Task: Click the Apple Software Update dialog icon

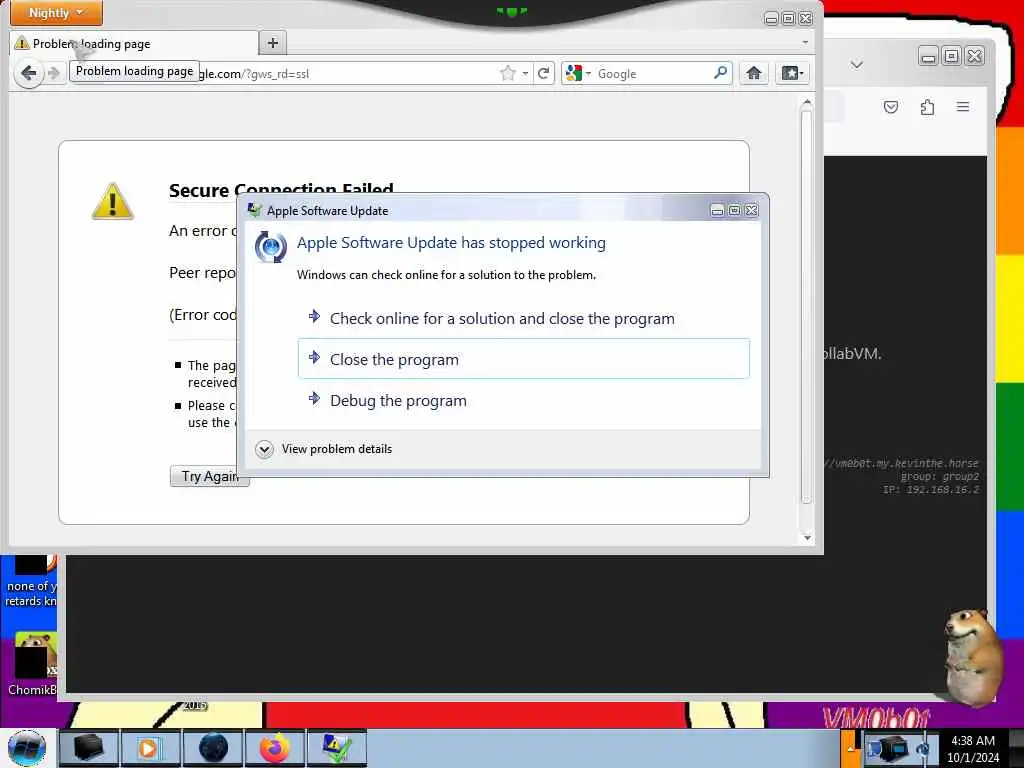Action: coord(270,247)
